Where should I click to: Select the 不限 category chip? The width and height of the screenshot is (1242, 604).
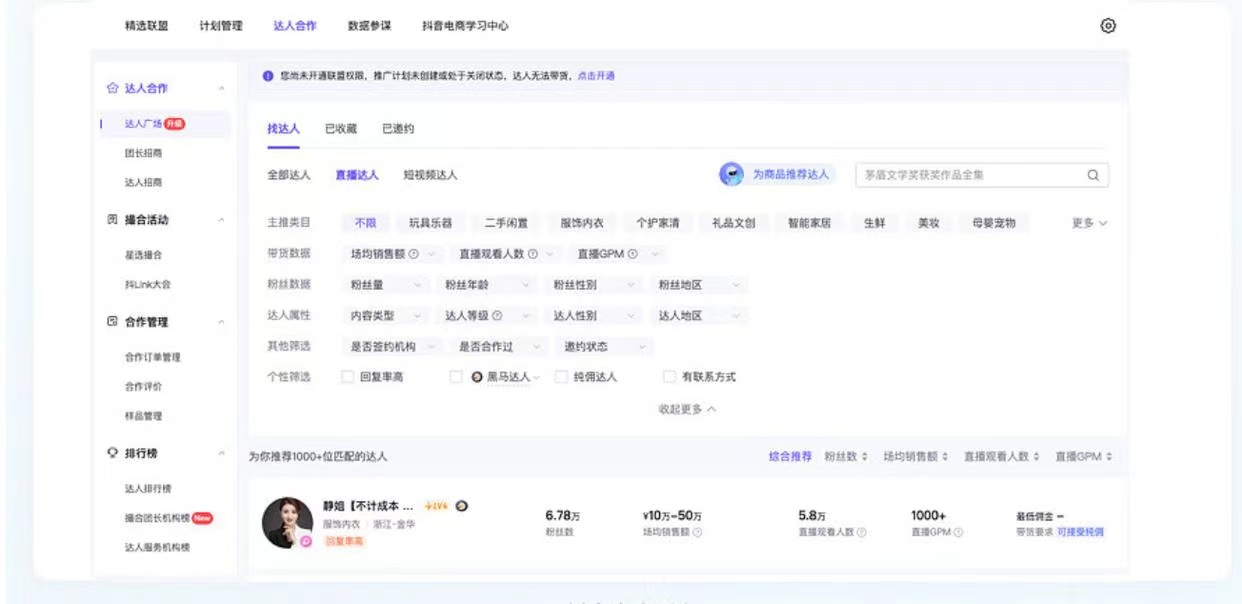(364, 223)
